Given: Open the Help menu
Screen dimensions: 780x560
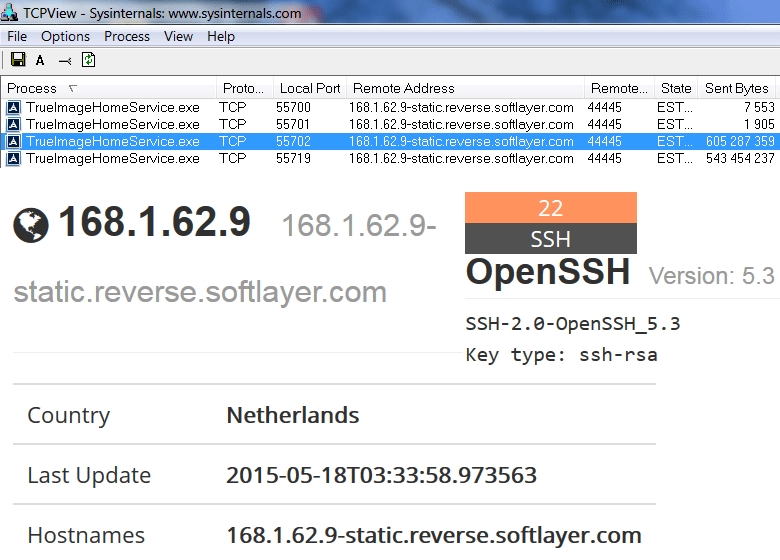Looking at the screenshot, I should point(221,36).
